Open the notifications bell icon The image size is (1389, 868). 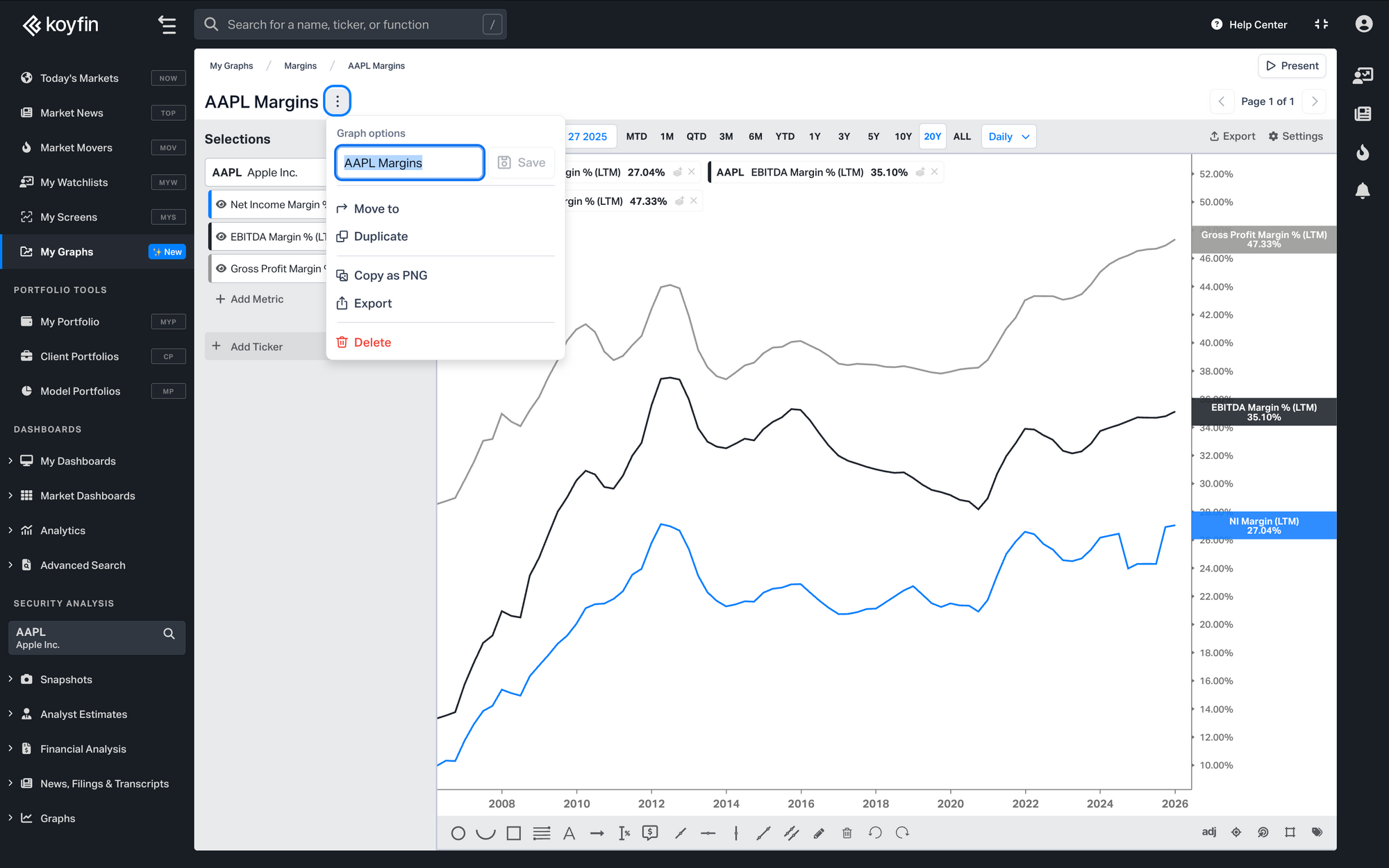click(1363, 190)
